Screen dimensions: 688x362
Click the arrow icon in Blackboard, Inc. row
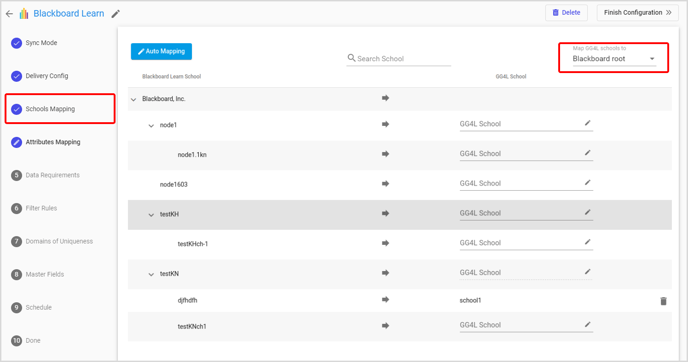385,98
